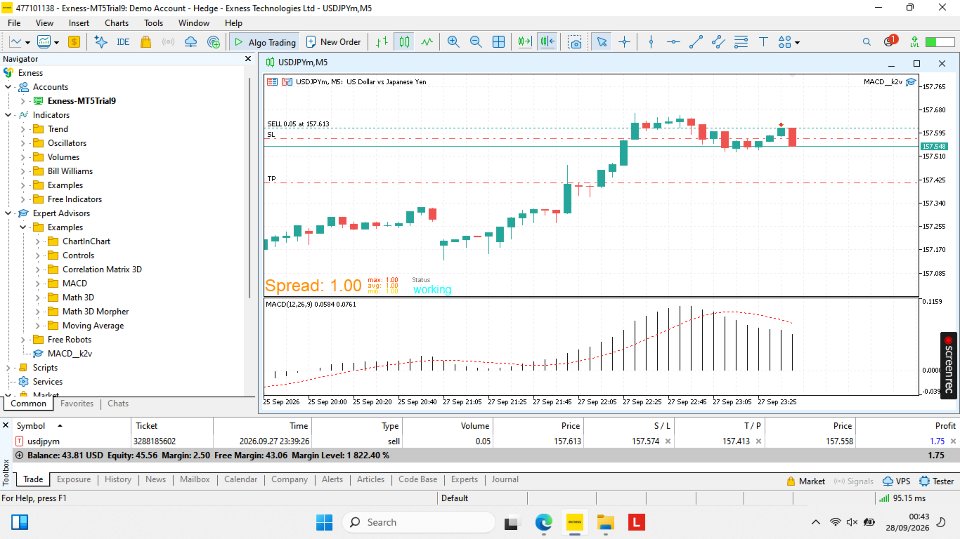Toggle Algo Trading on or off
The image size is (960, 539).
pos(264,42)
